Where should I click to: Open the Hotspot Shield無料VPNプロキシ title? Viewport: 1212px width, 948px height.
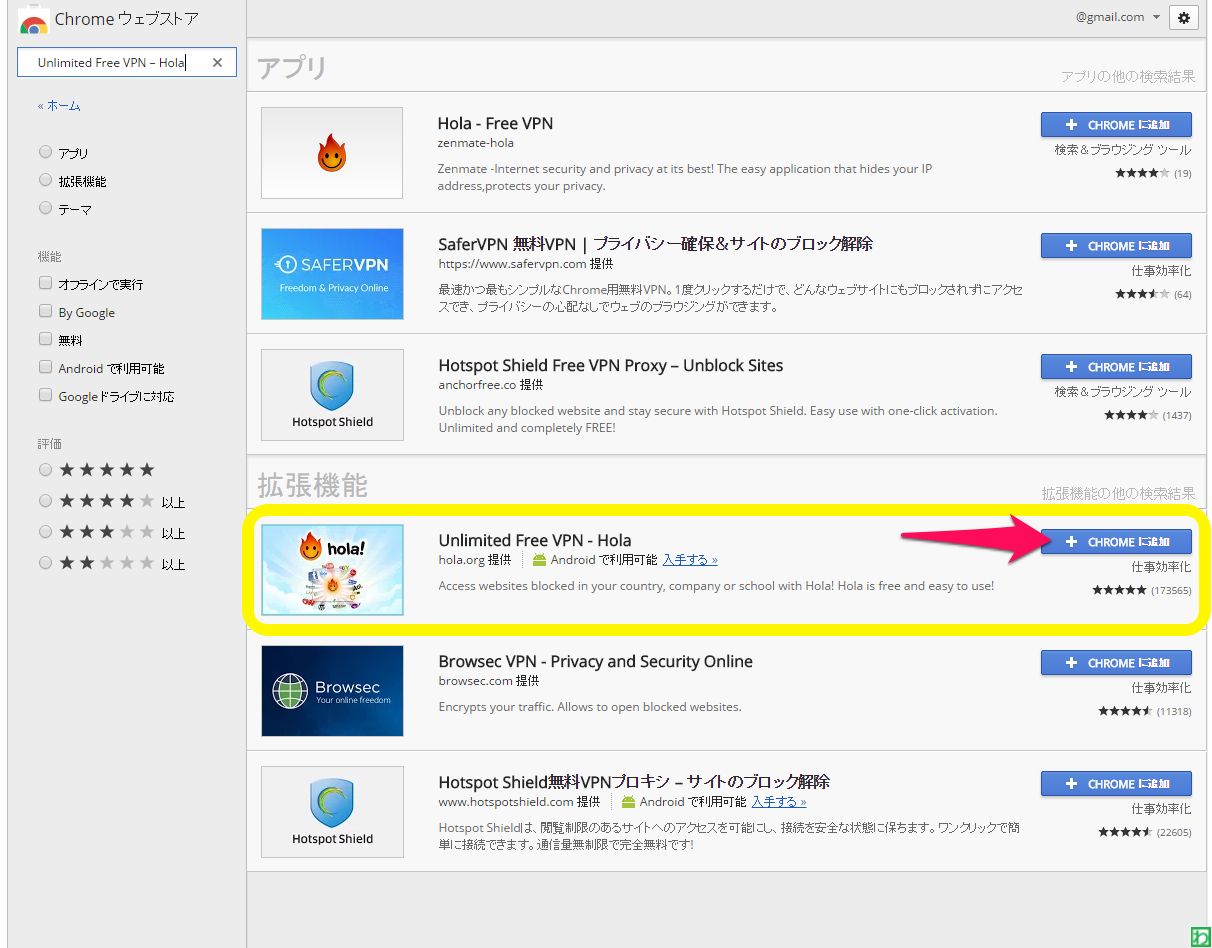(634, 782)
